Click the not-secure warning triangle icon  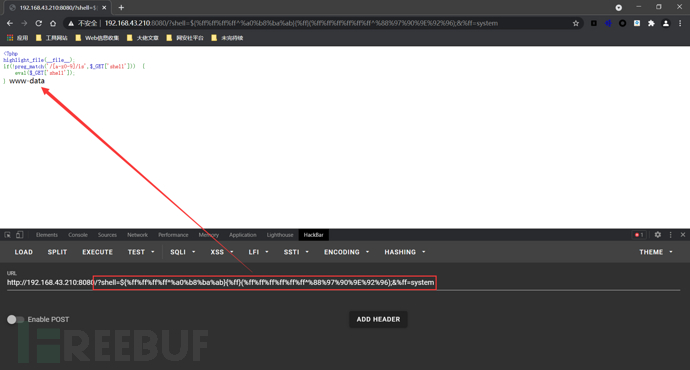tap(70, 23)
